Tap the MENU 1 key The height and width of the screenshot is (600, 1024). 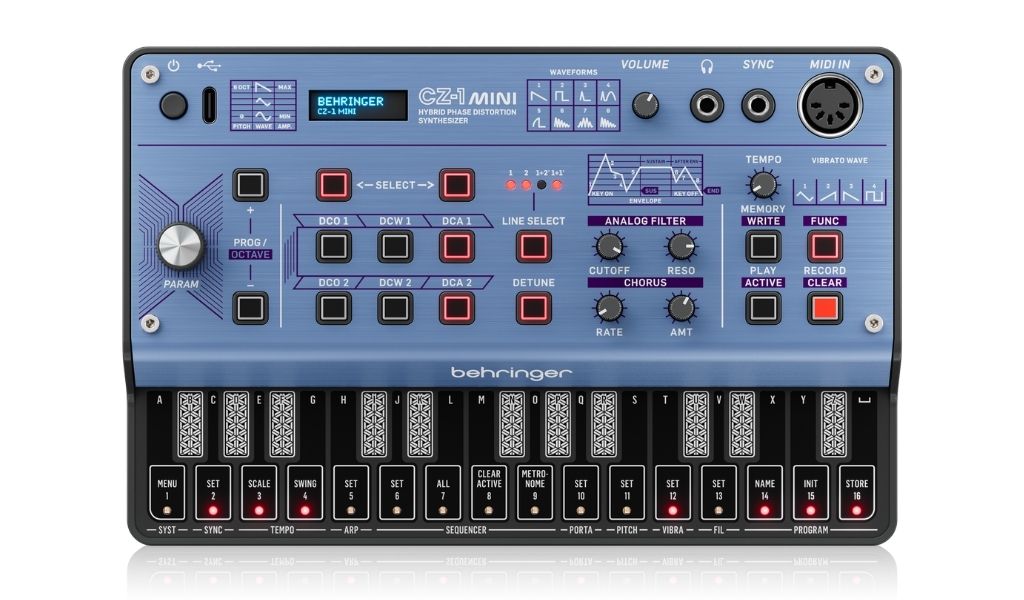coord(167,492)
